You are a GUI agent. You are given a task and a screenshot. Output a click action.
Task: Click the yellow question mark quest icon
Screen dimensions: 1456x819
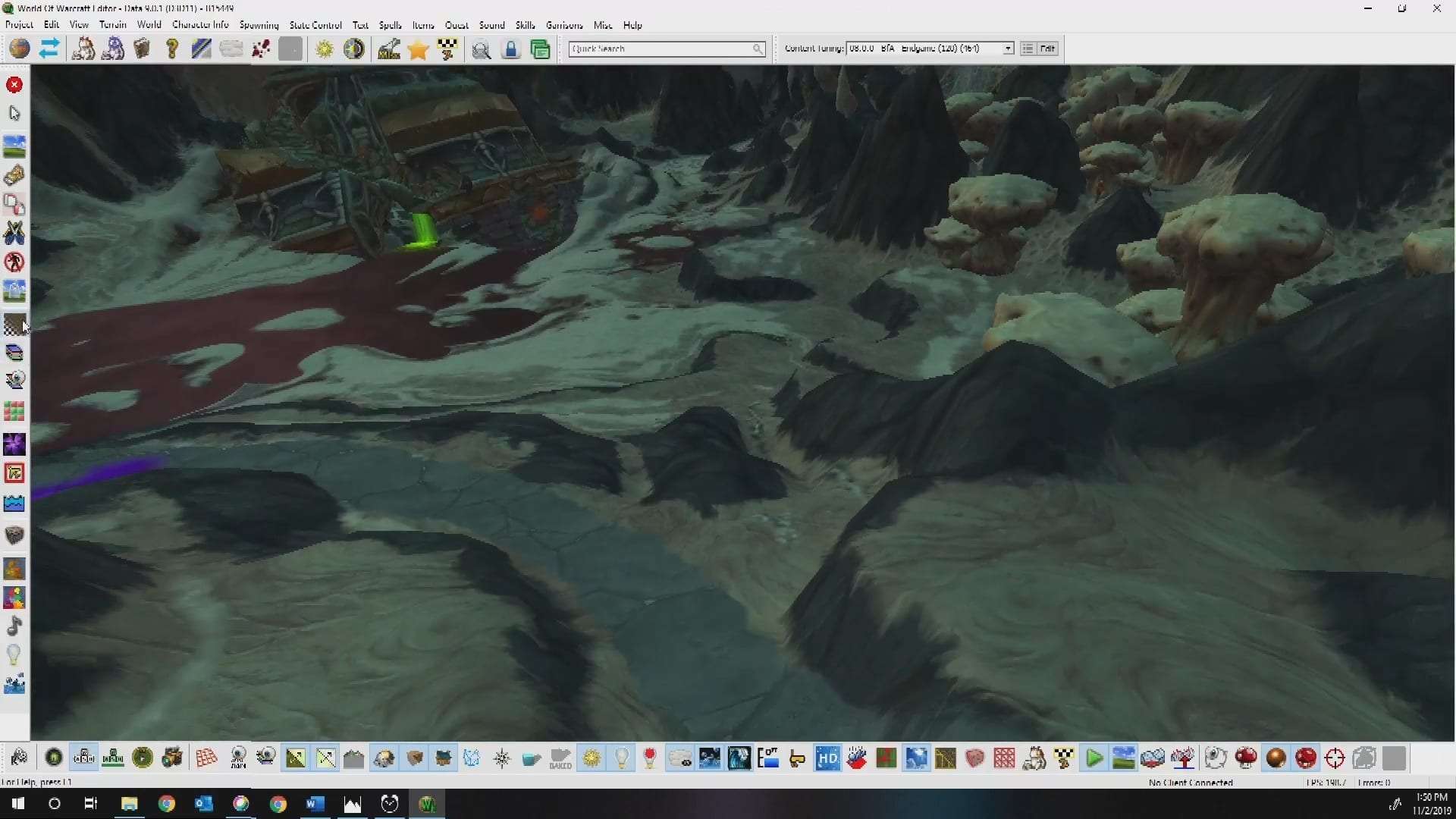[172, 49]
